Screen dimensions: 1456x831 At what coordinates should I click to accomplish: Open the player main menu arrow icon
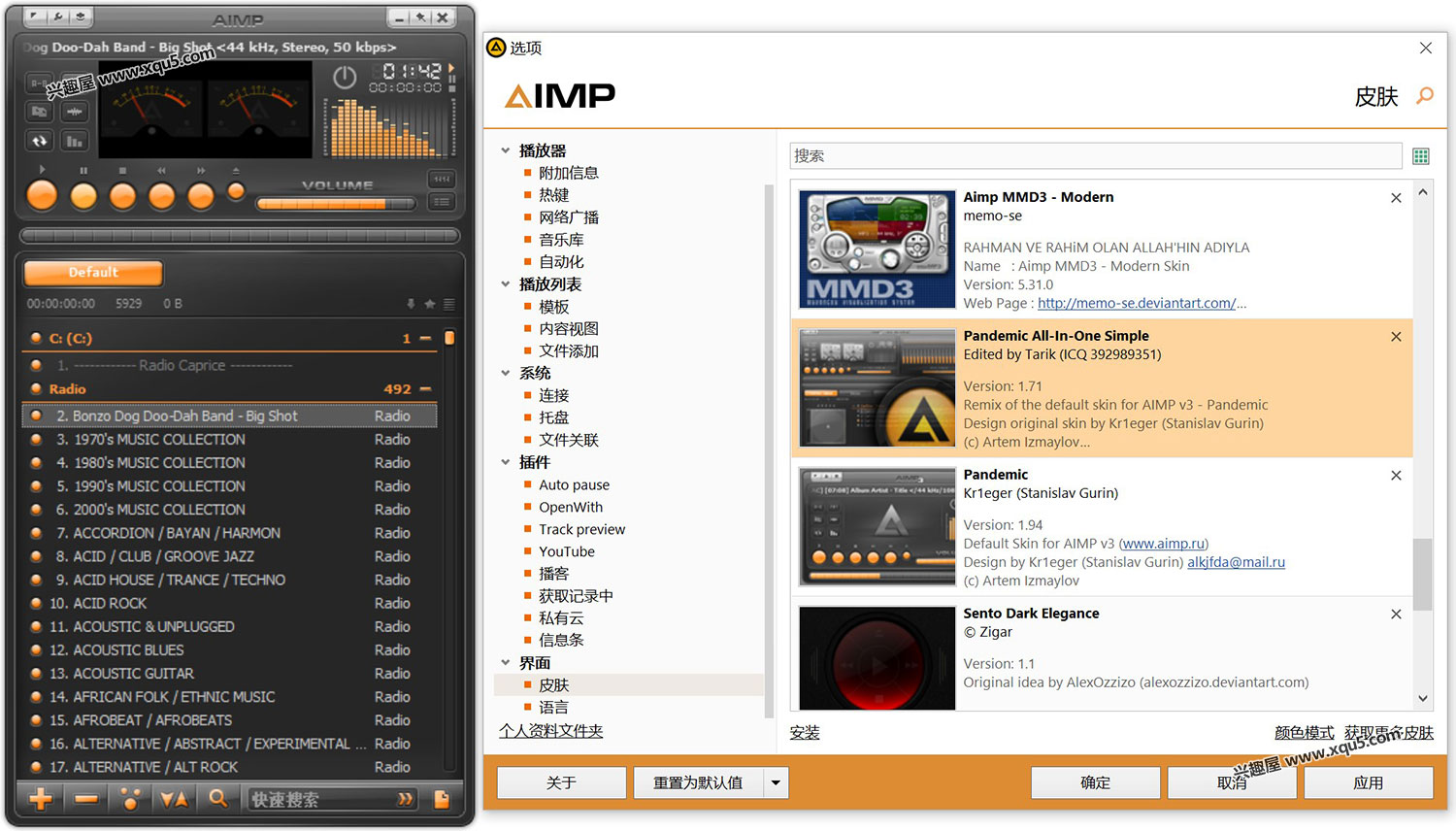pyautogui.click(x=35, y=16)
